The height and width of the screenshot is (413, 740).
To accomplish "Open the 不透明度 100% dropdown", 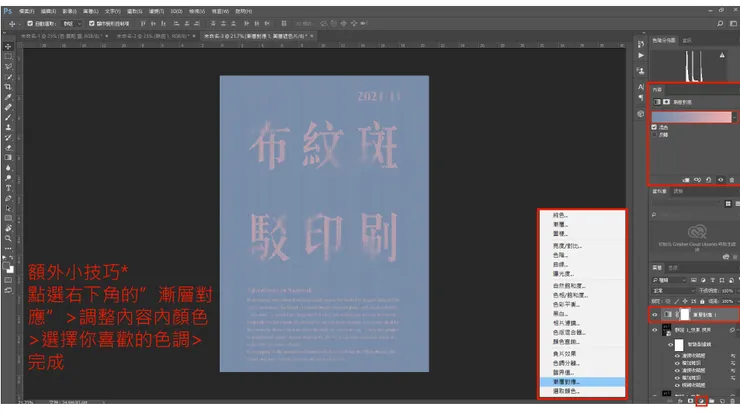I will click(x=737, y=291).
